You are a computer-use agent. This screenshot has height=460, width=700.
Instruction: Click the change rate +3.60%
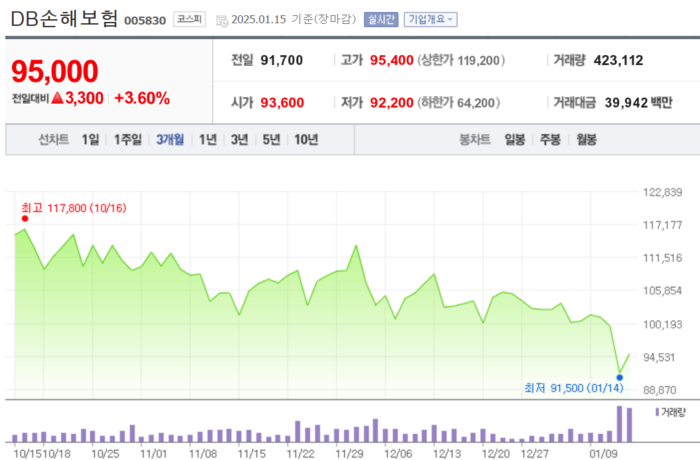pyautogui.click(x=142, y=98)
